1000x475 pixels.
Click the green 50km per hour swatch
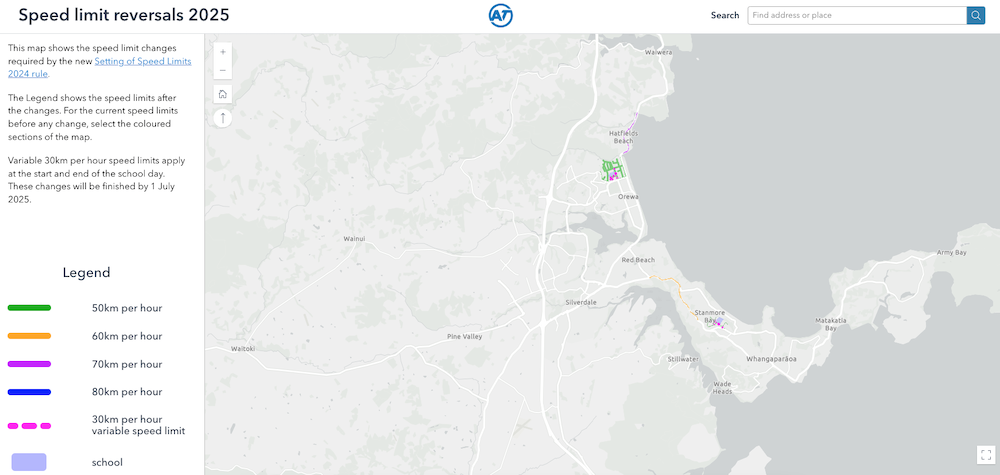29,308
